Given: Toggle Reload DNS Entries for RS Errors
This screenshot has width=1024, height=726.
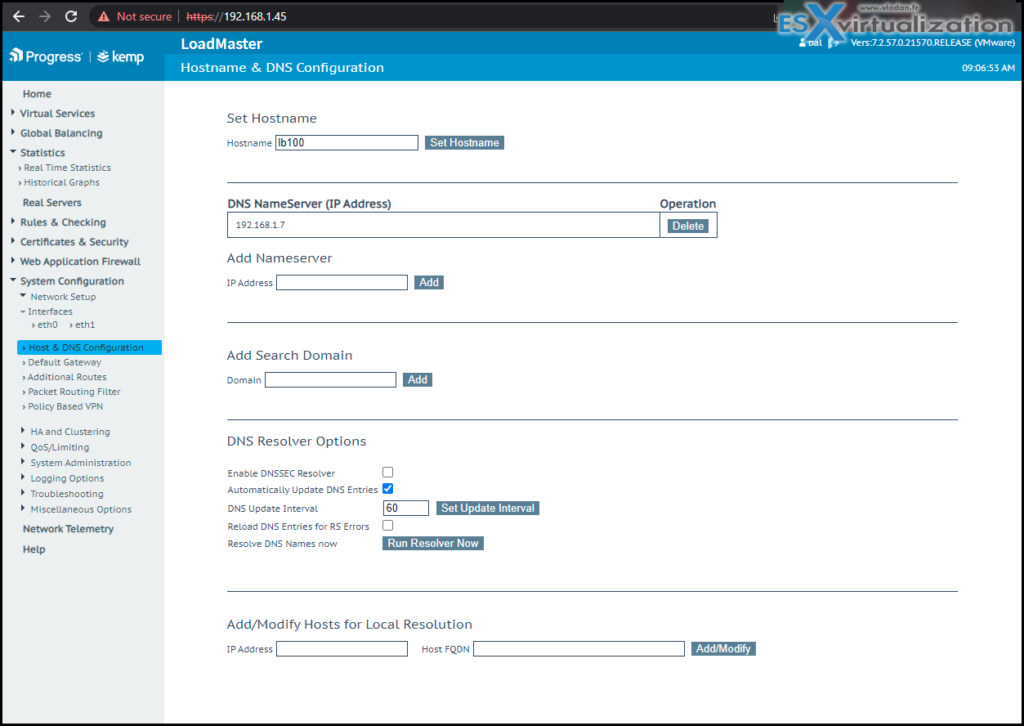Looking at the screenshot, I should (x=388, y=525).
